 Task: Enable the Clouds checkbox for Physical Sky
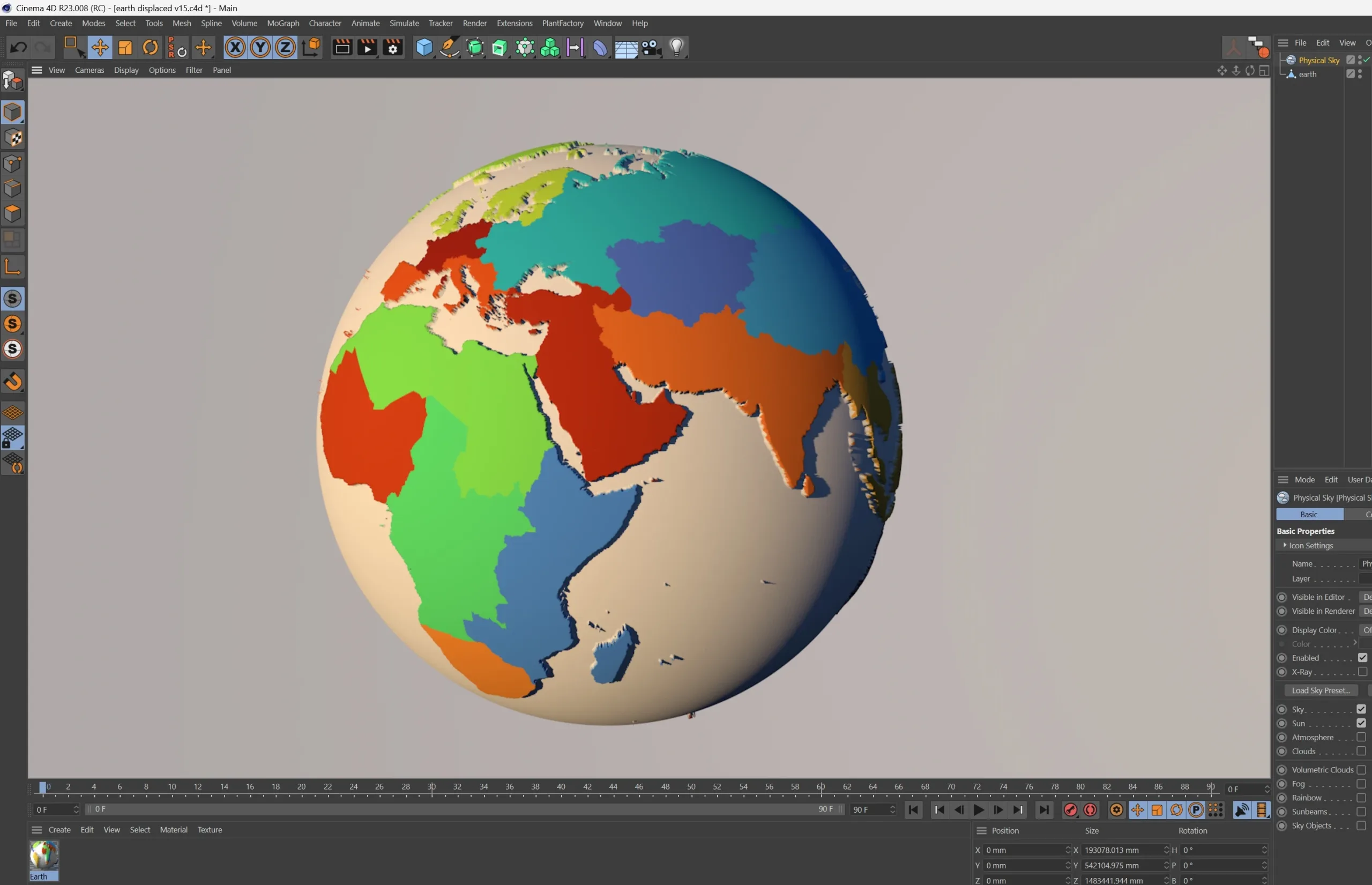click(x=1361, y=751)
